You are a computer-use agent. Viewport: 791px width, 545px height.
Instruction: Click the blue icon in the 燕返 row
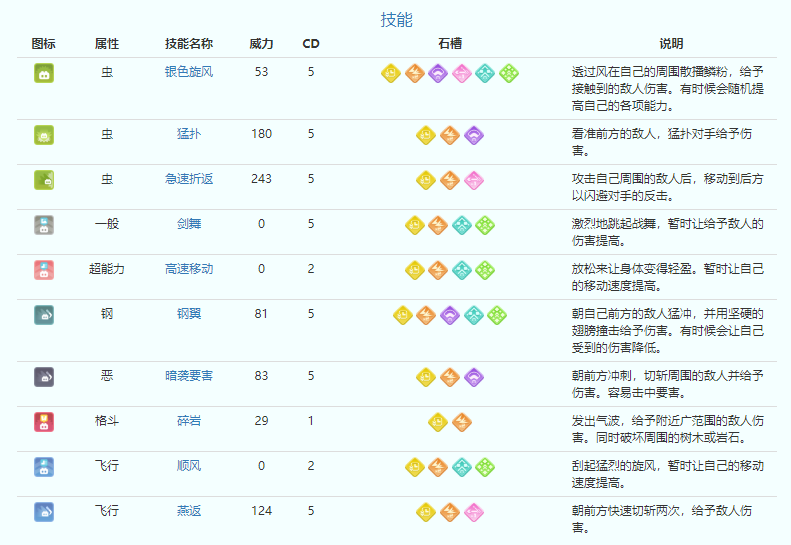tap(44, 511)
